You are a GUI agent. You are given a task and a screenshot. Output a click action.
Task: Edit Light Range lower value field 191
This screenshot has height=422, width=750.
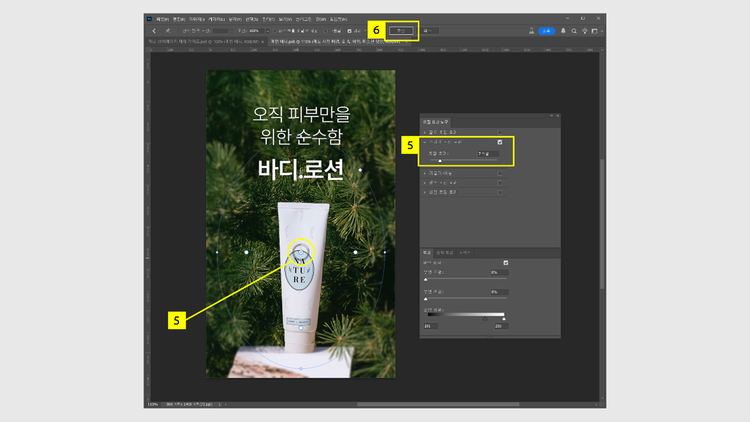click(x=431, y=326)
